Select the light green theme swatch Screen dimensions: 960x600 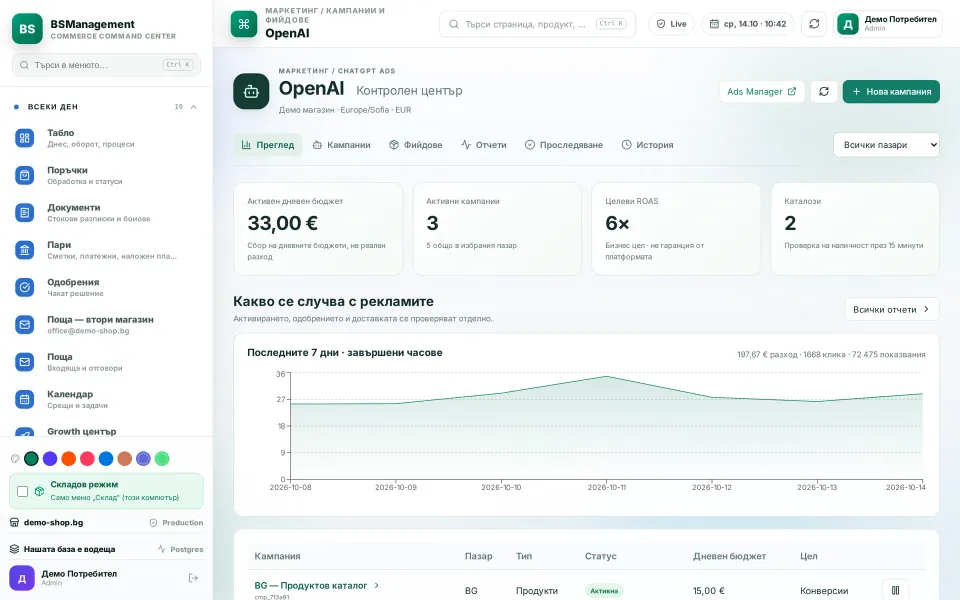point(162,459)
